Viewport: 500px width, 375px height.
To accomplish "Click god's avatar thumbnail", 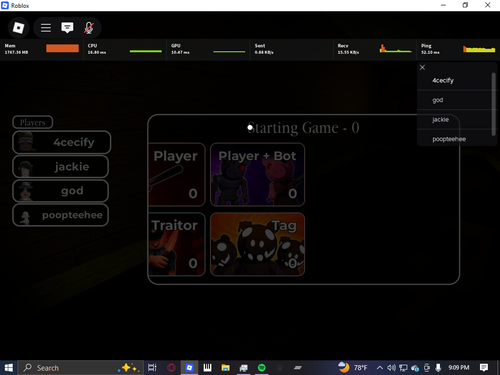I will point(25,191).
